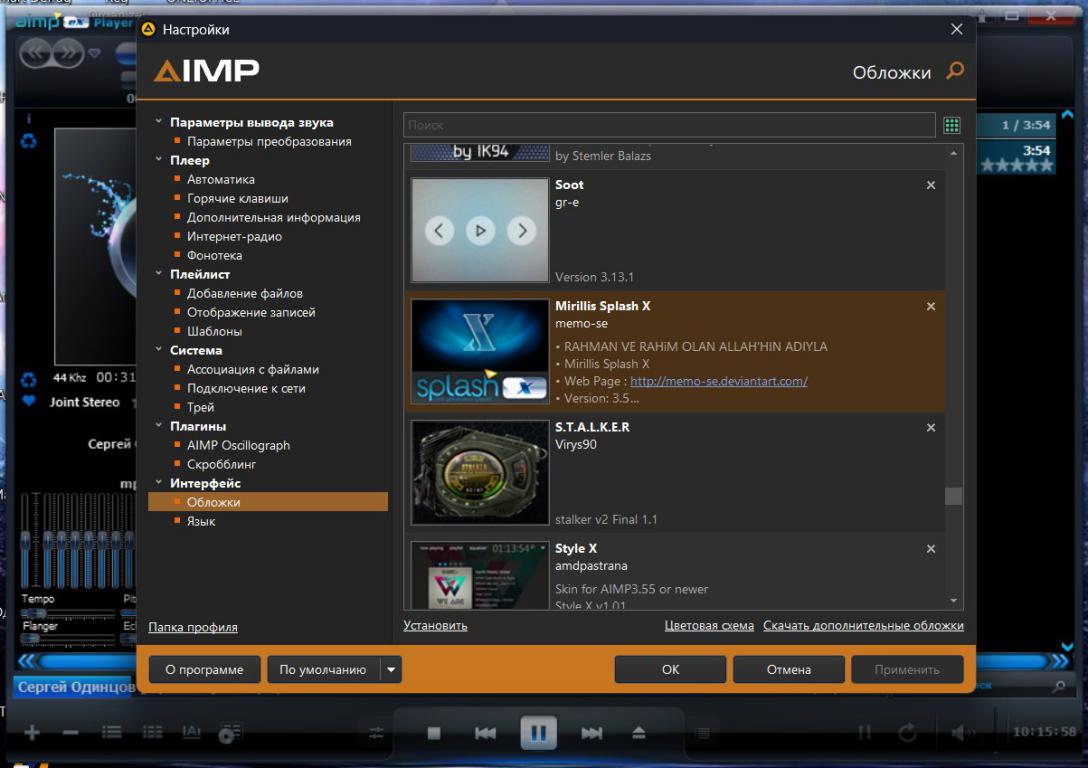This screenshot has height=768, width=1088.
Task: Select the S.T.A.L.K.E.R skin thumbnail
Action: point(480,473)
